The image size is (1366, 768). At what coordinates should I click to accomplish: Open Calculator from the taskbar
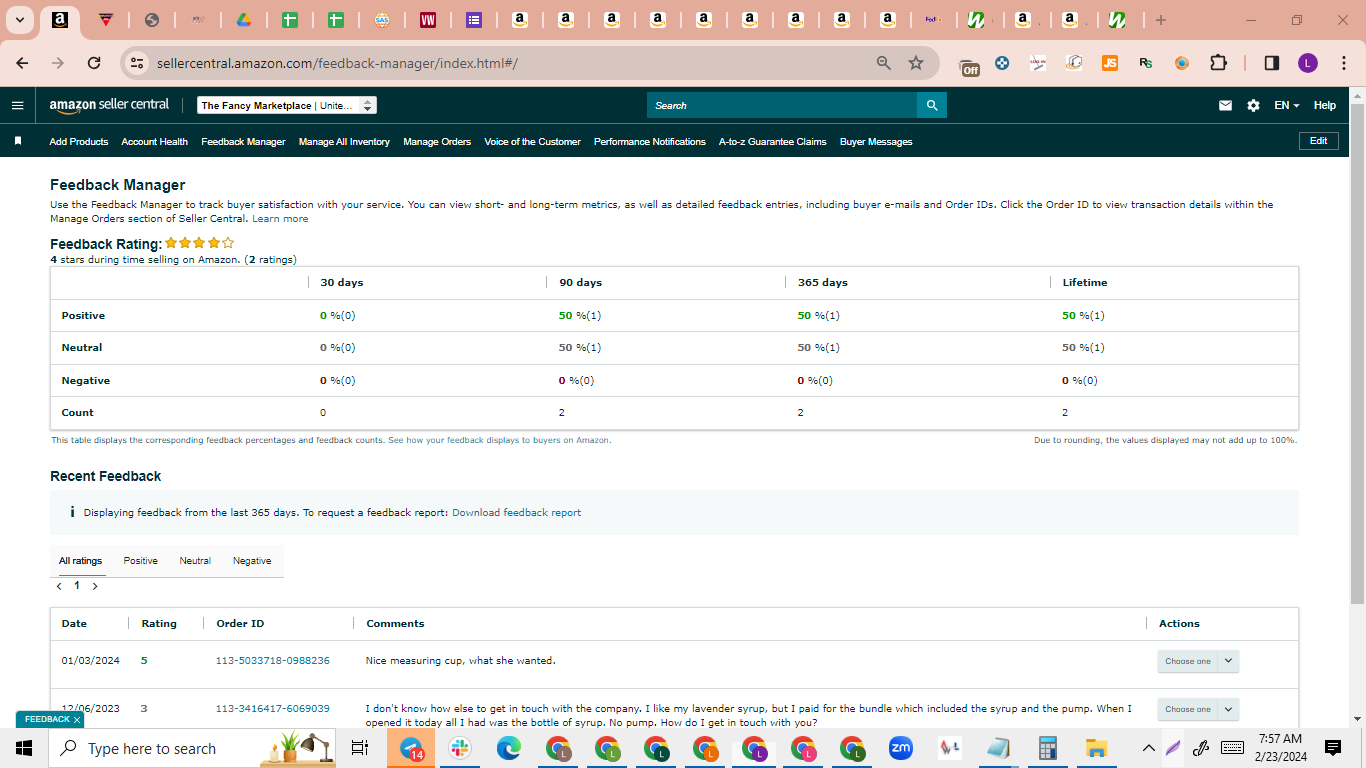[1048, 748]
